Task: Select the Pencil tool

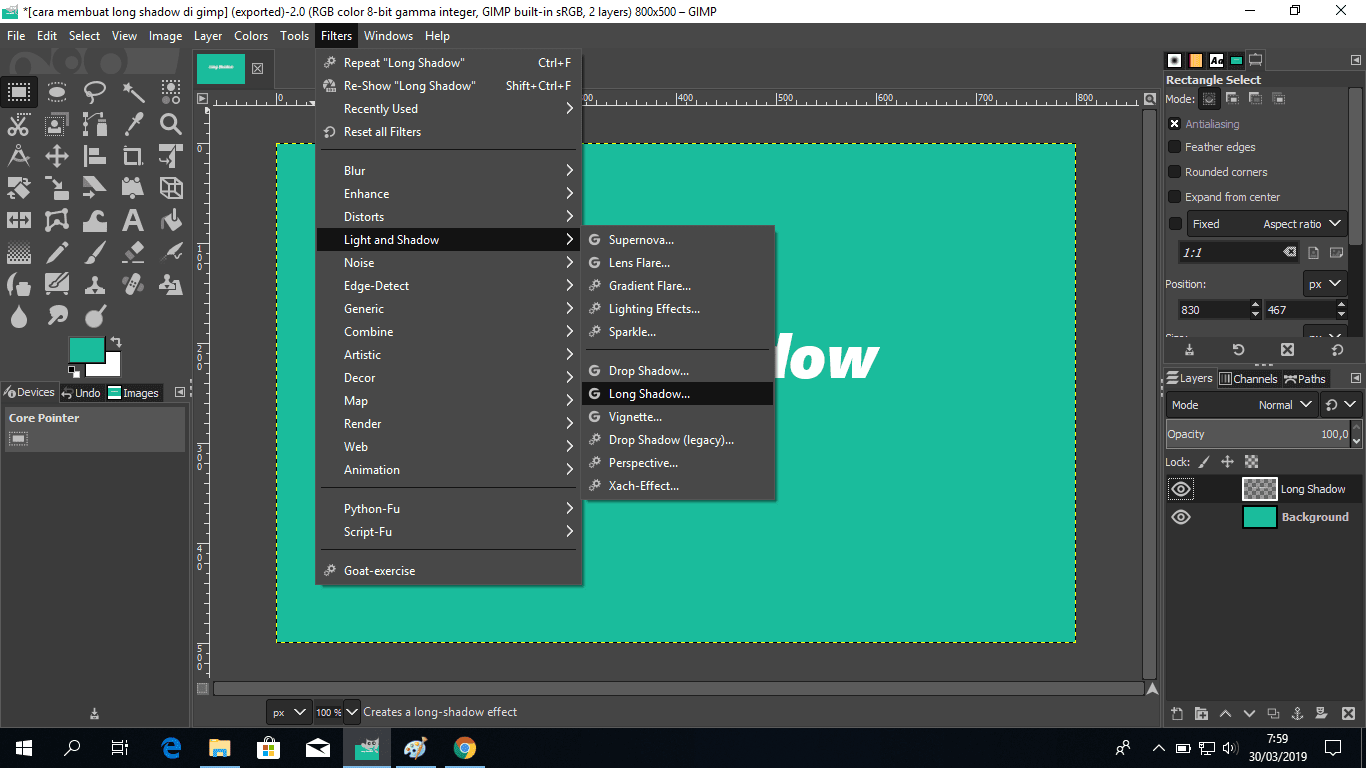Action: [57, 251]
